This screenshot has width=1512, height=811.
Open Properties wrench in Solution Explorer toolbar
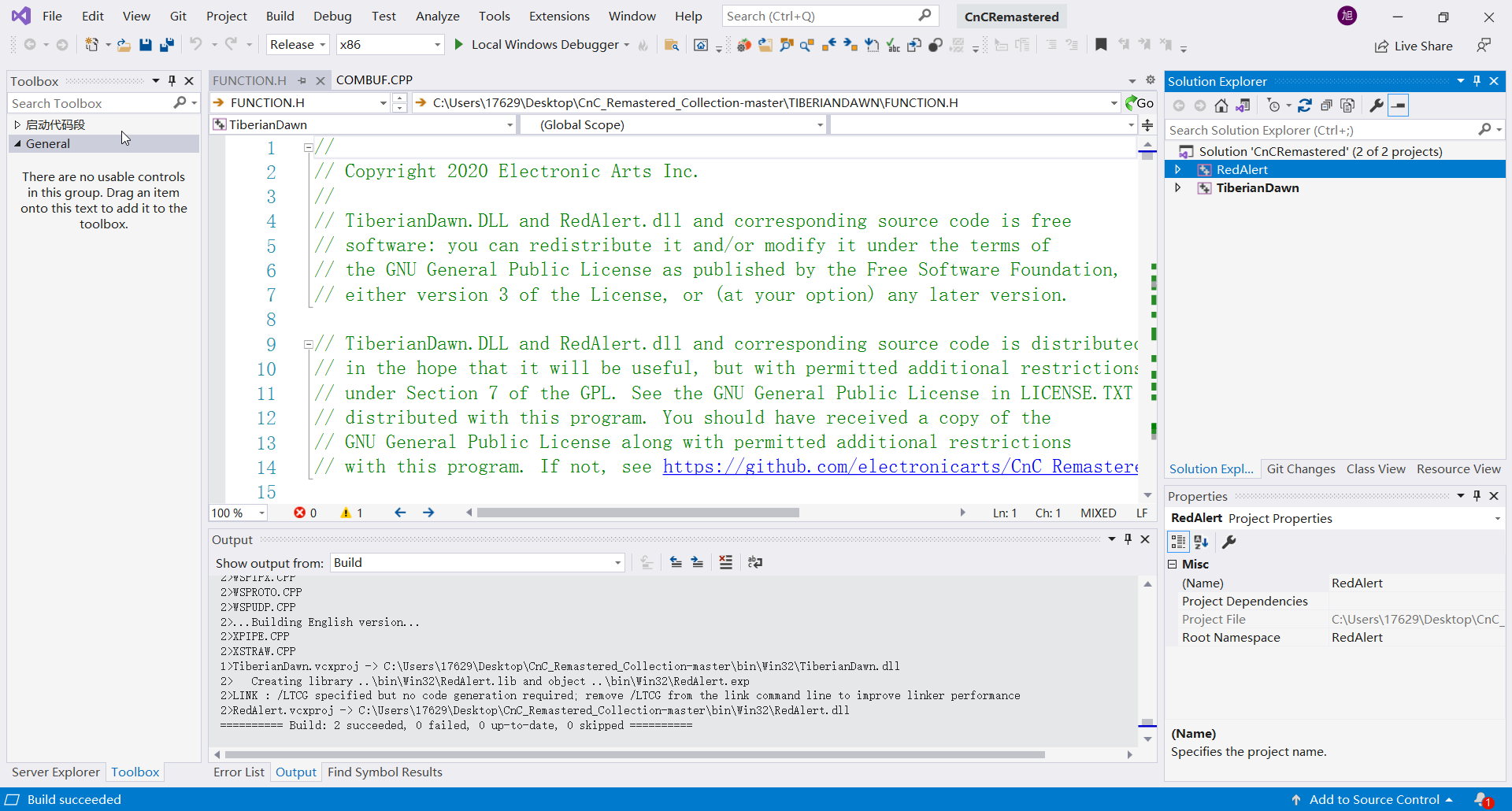pos(1377,106)
